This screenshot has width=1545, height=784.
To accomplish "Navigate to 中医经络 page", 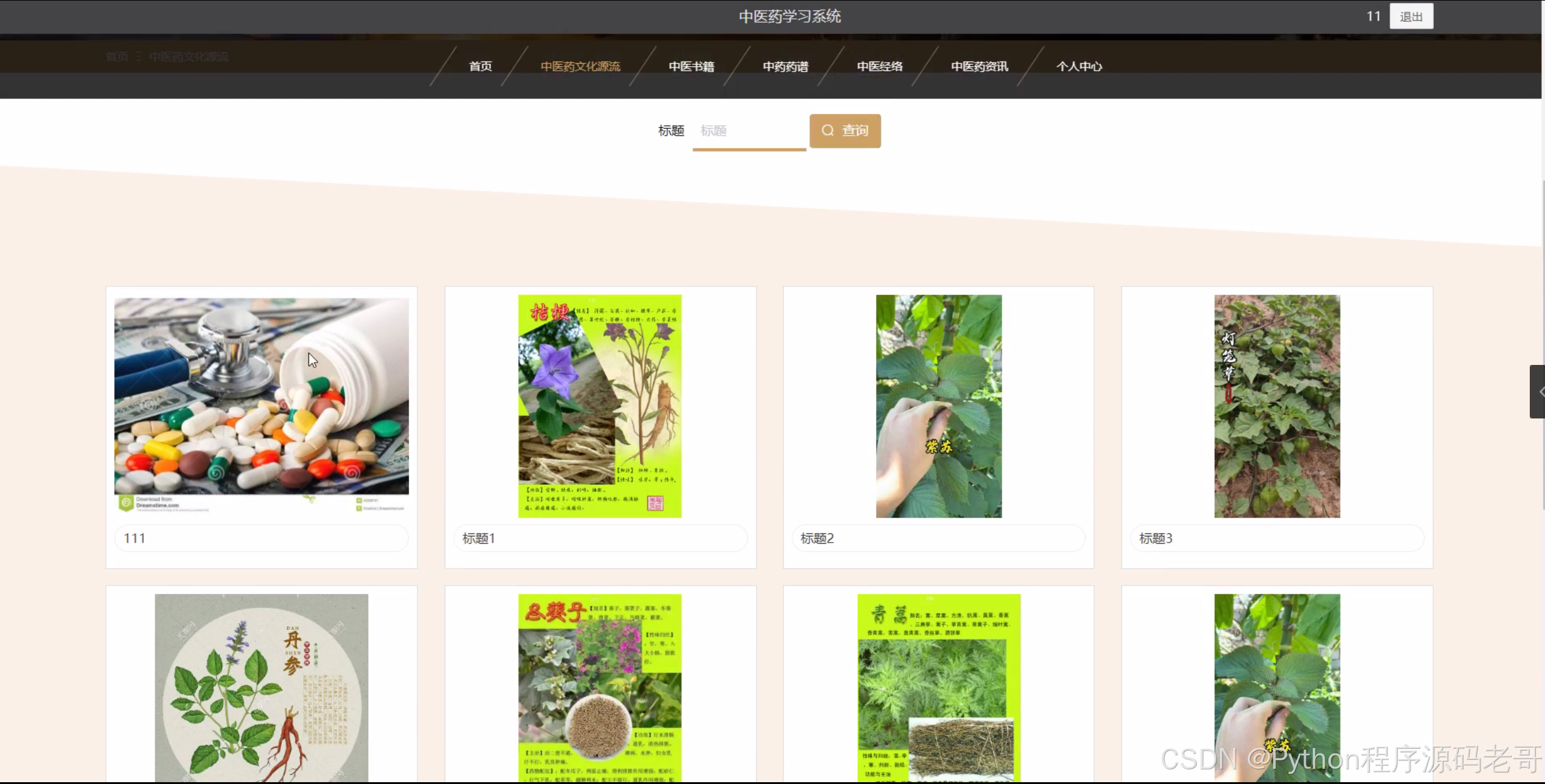I will pos(879,66).
